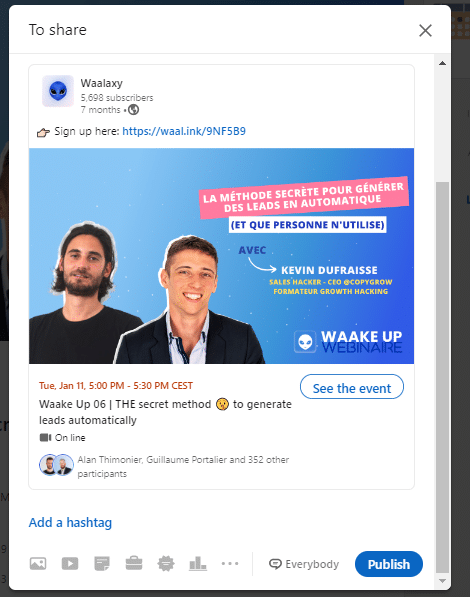Open the waal.ink signup link

(184, 131)
